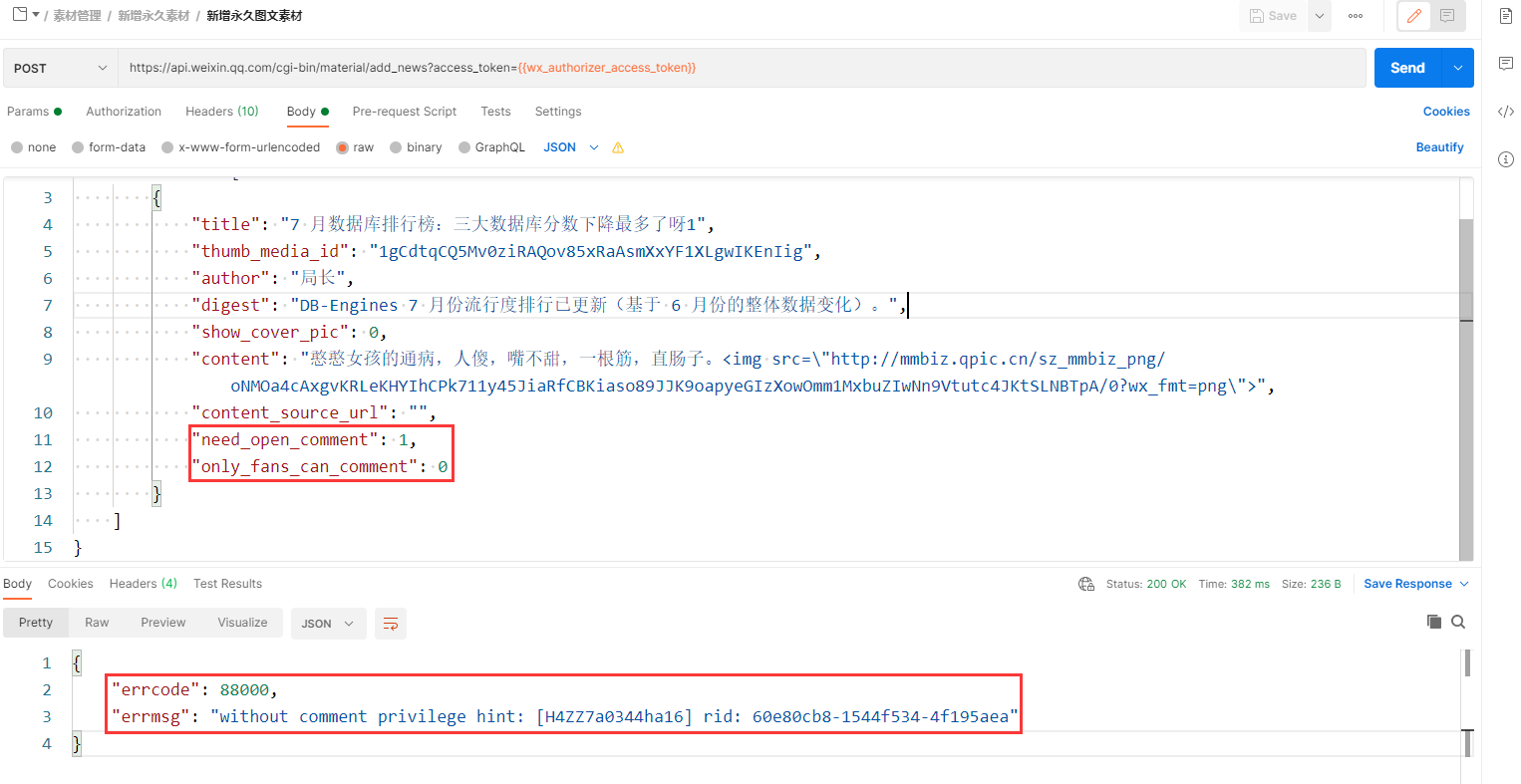Click the collection icon before the breadcrumb

pyautogui.click(x=20, y=15)
